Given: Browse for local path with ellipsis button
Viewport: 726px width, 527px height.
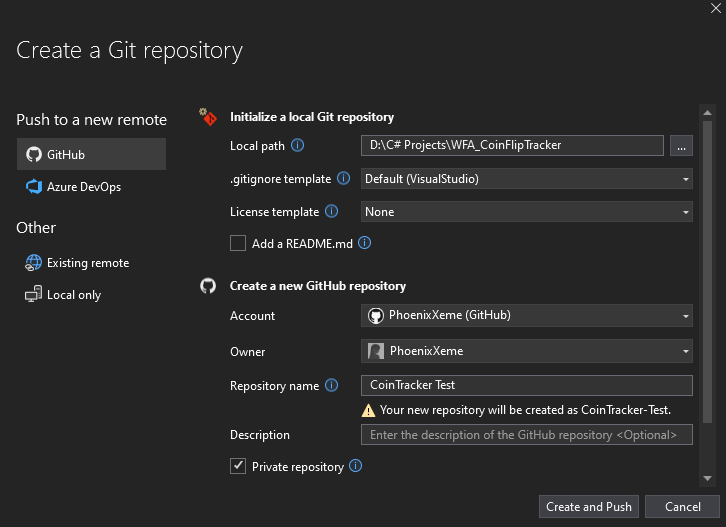Looking at the screenshot, I should [681, 145].
